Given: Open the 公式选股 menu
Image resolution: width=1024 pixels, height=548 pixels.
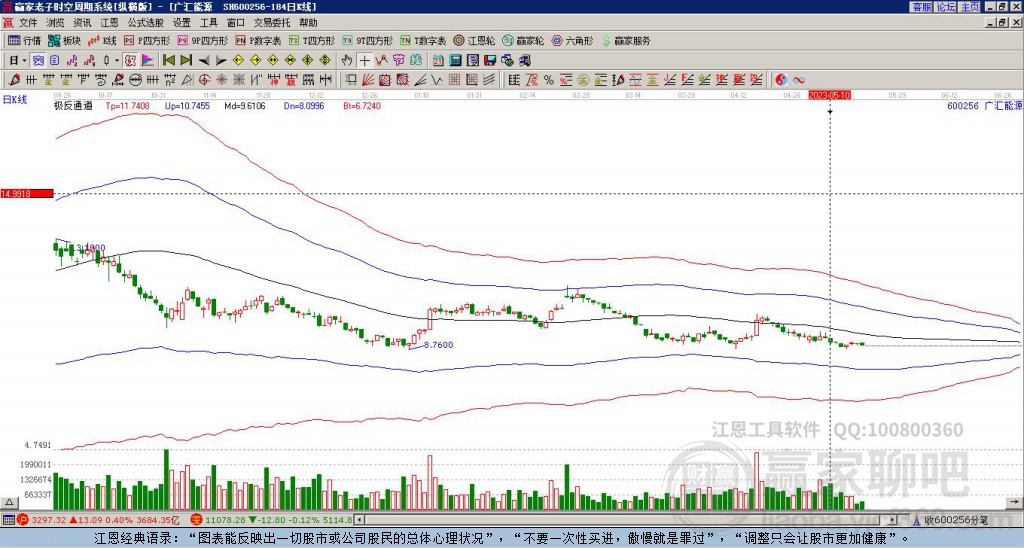Looking at the screenshot, I should pos(146,23).
